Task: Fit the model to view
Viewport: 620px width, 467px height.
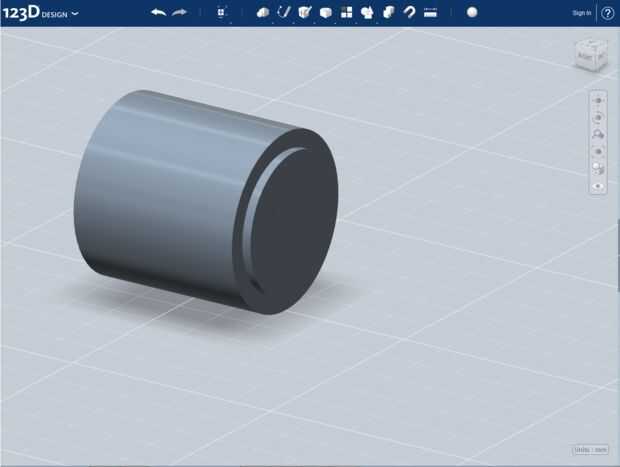Action: pos(598,151)
